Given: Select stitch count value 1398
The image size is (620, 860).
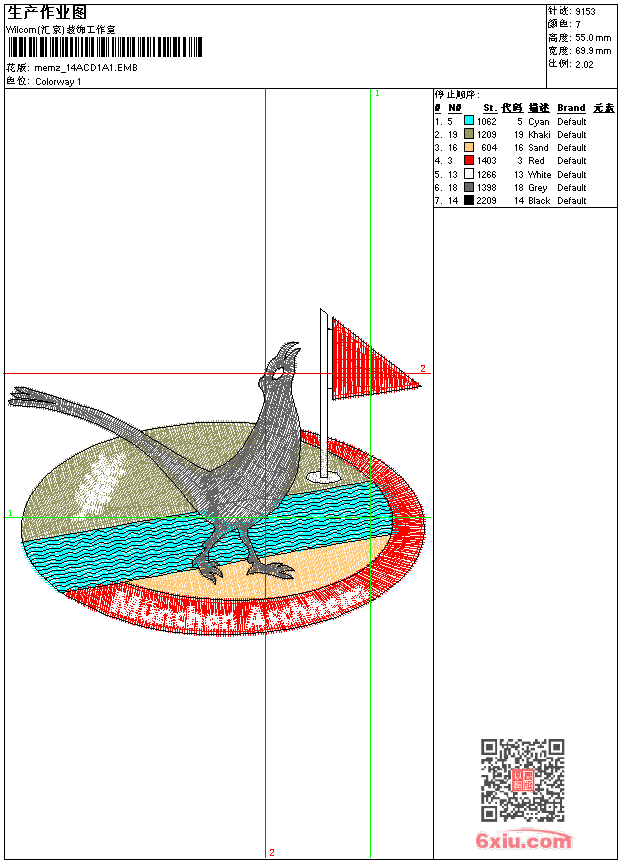Looking at the screenshot, I should [487, 188].
